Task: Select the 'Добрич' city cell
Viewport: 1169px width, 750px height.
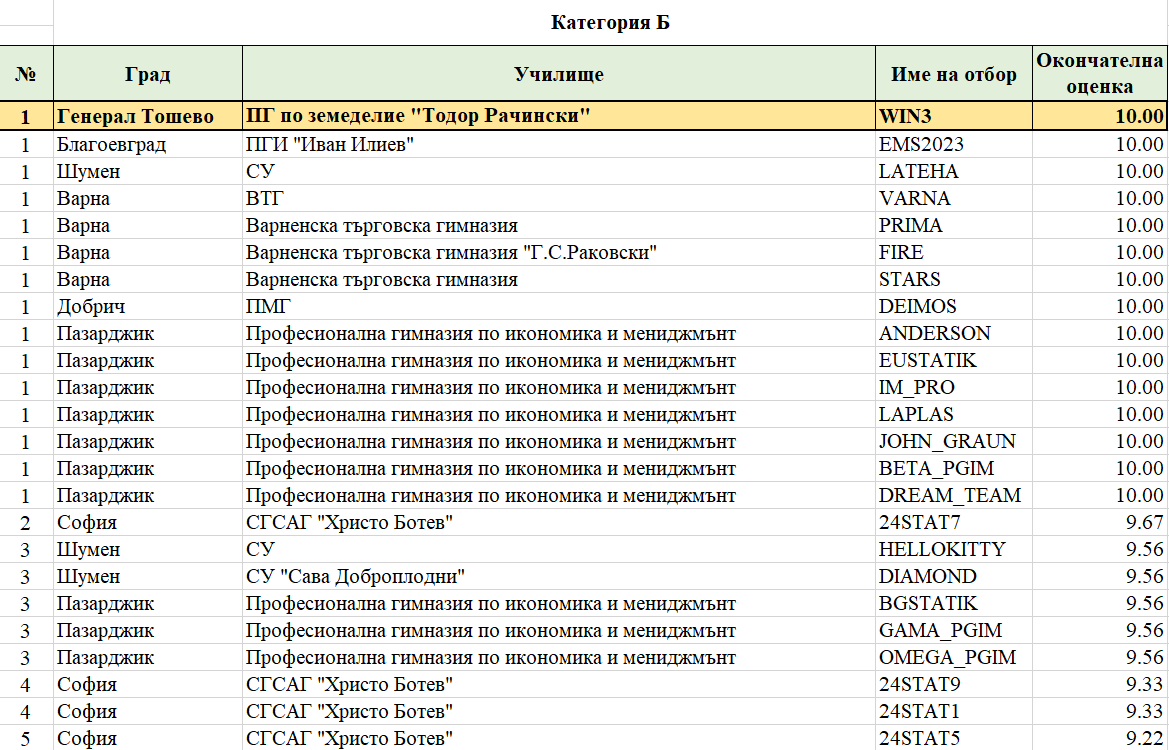Action: pos(148,306)
